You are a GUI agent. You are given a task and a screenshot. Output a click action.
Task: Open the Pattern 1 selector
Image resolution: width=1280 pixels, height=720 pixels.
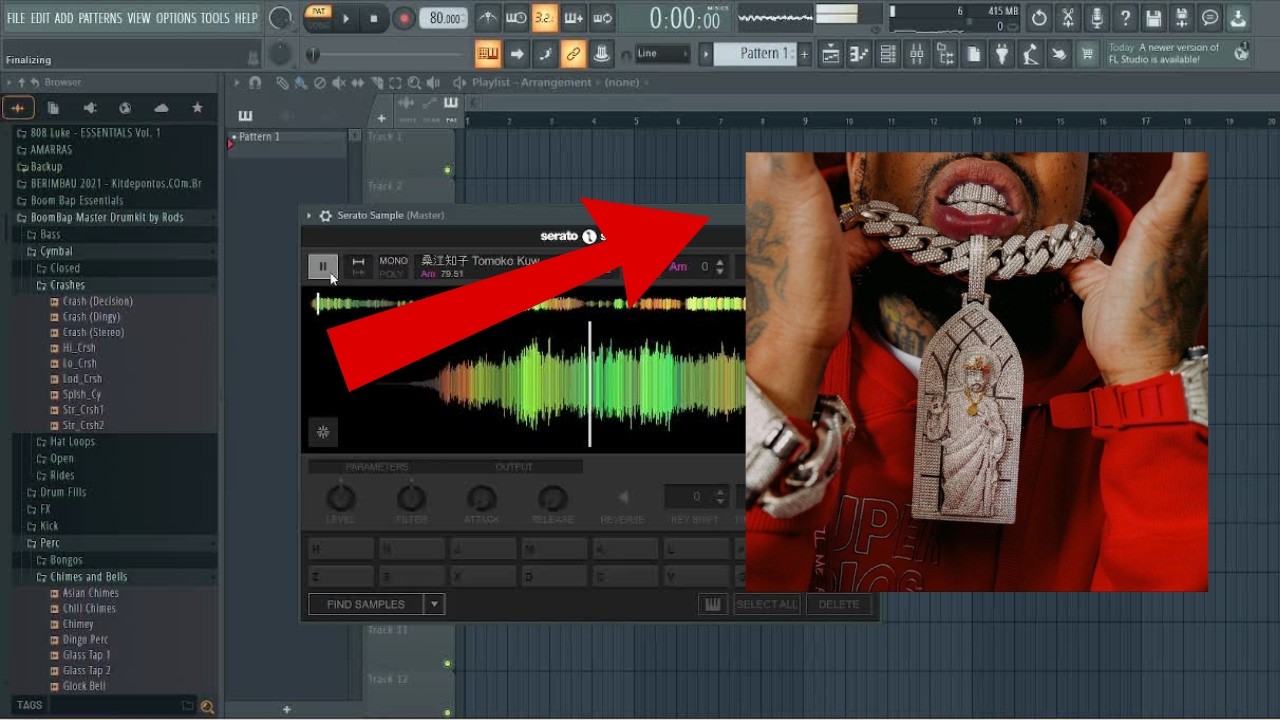(x=755, y=54)
